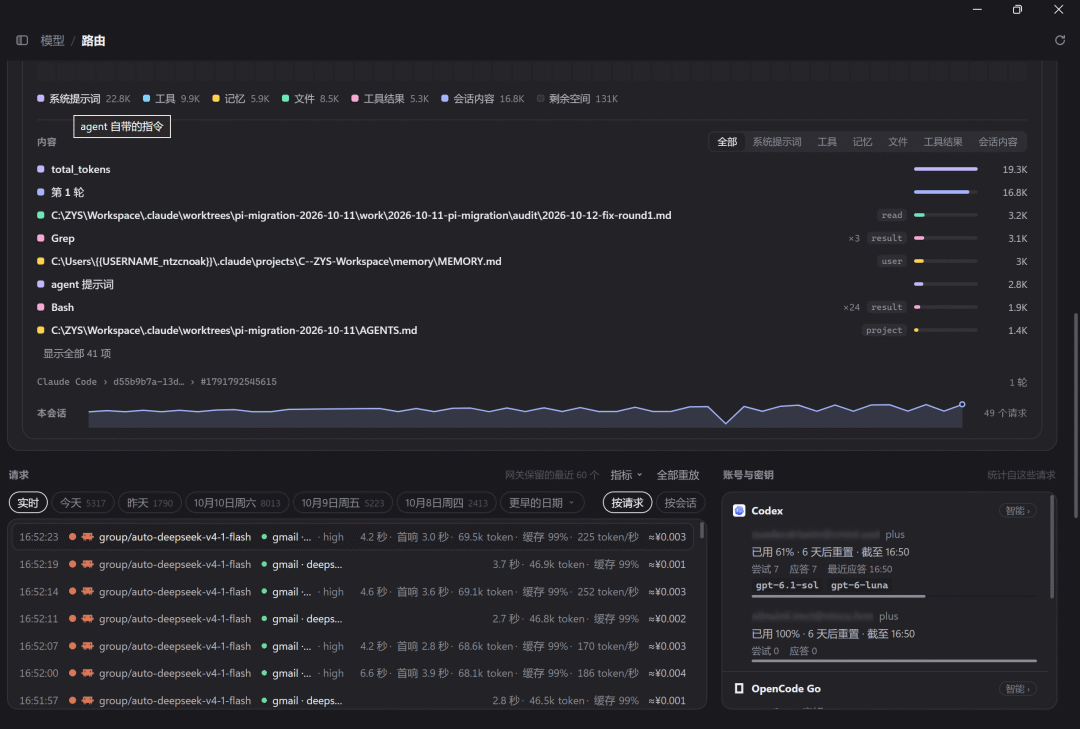Click the 全部重放 button
Viewport: 1080px width, 729px height.
point(678,475)
